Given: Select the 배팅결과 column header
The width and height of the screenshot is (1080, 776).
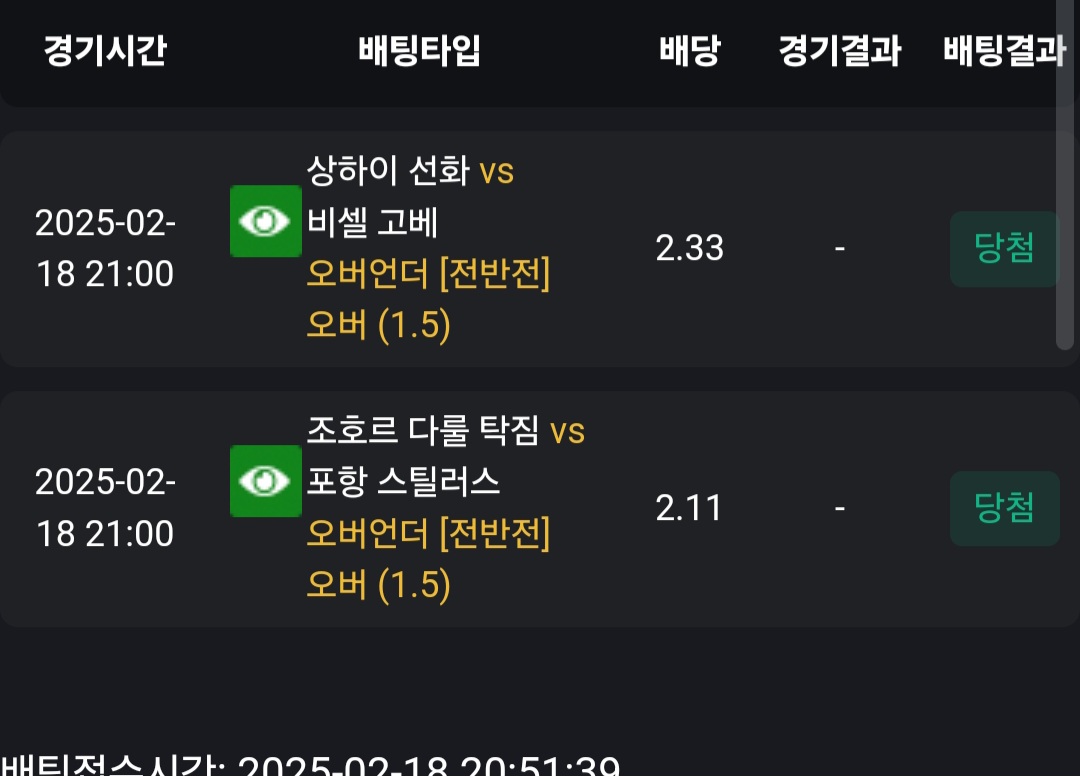Looking at the screenshot, I should pyautogui.click(x=1003, y=50).
